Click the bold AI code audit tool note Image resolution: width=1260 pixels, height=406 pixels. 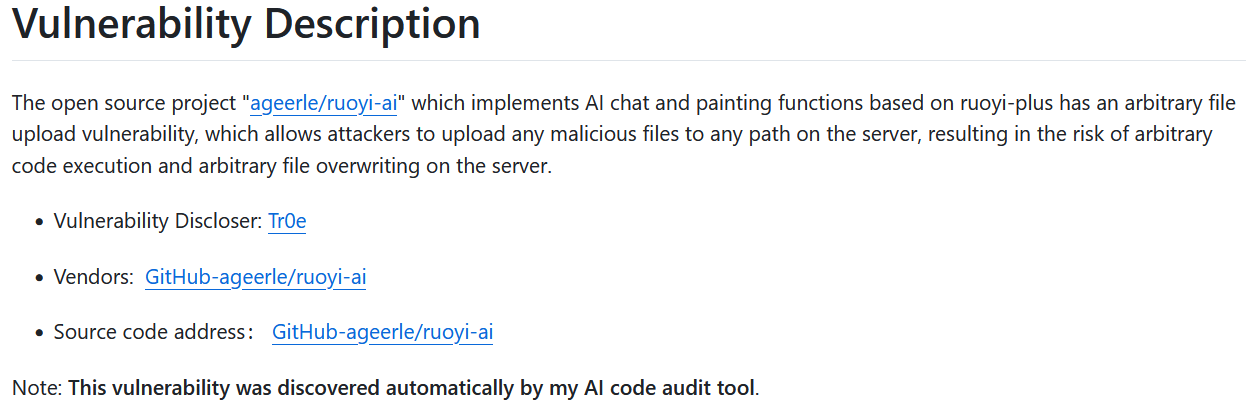(x=412, y=387)
